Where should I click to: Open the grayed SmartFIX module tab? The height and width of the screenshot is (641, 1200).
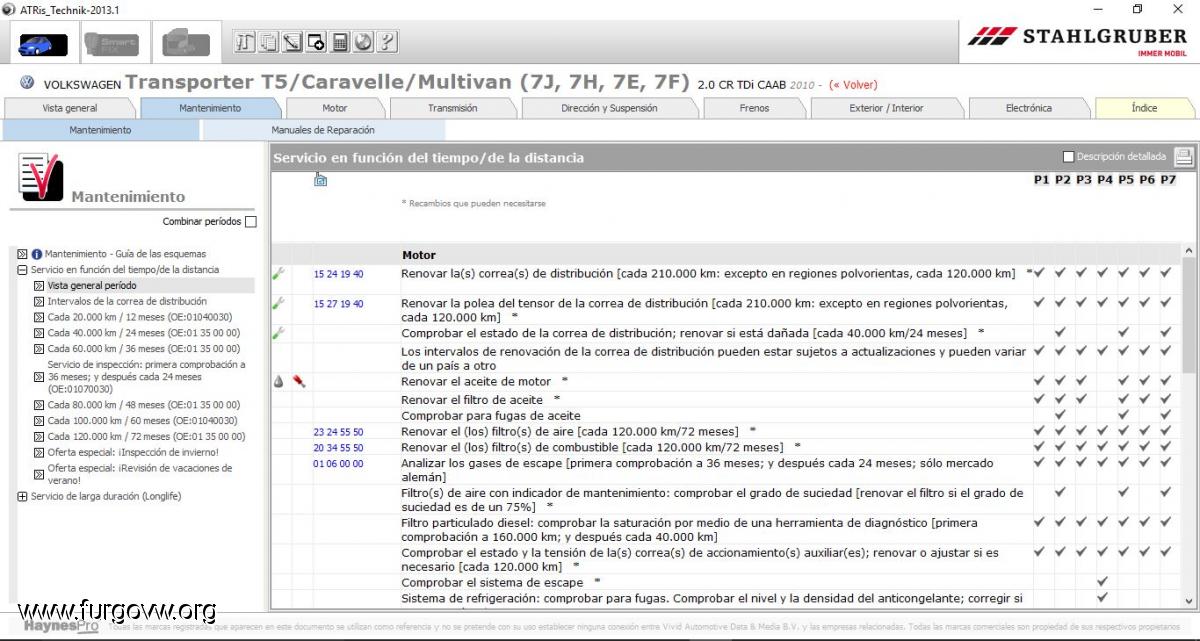tap(111, 44)
